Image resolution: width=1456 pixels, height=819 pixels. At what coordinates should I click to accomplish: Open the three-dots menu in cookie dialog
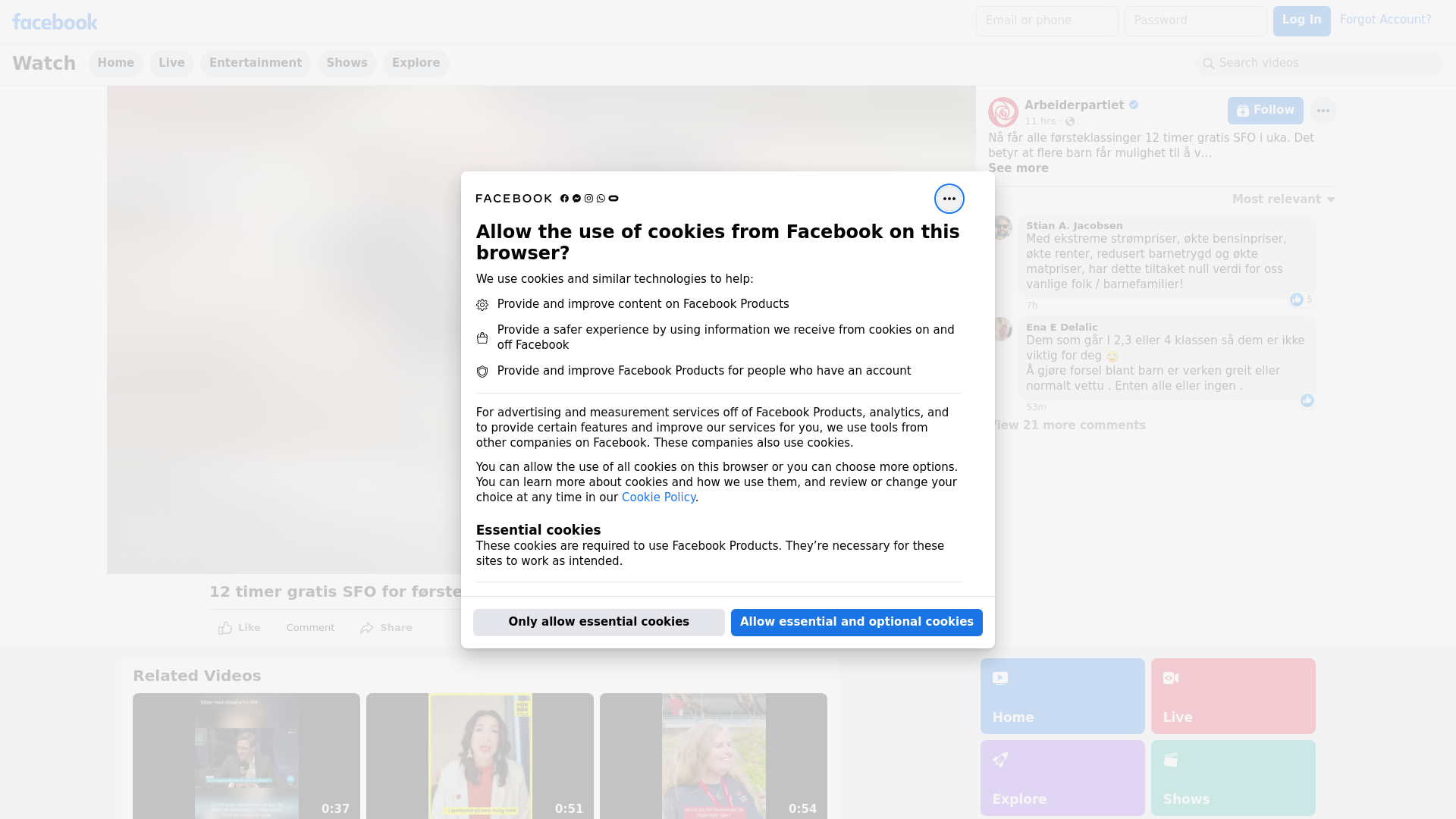pos(949,199)
